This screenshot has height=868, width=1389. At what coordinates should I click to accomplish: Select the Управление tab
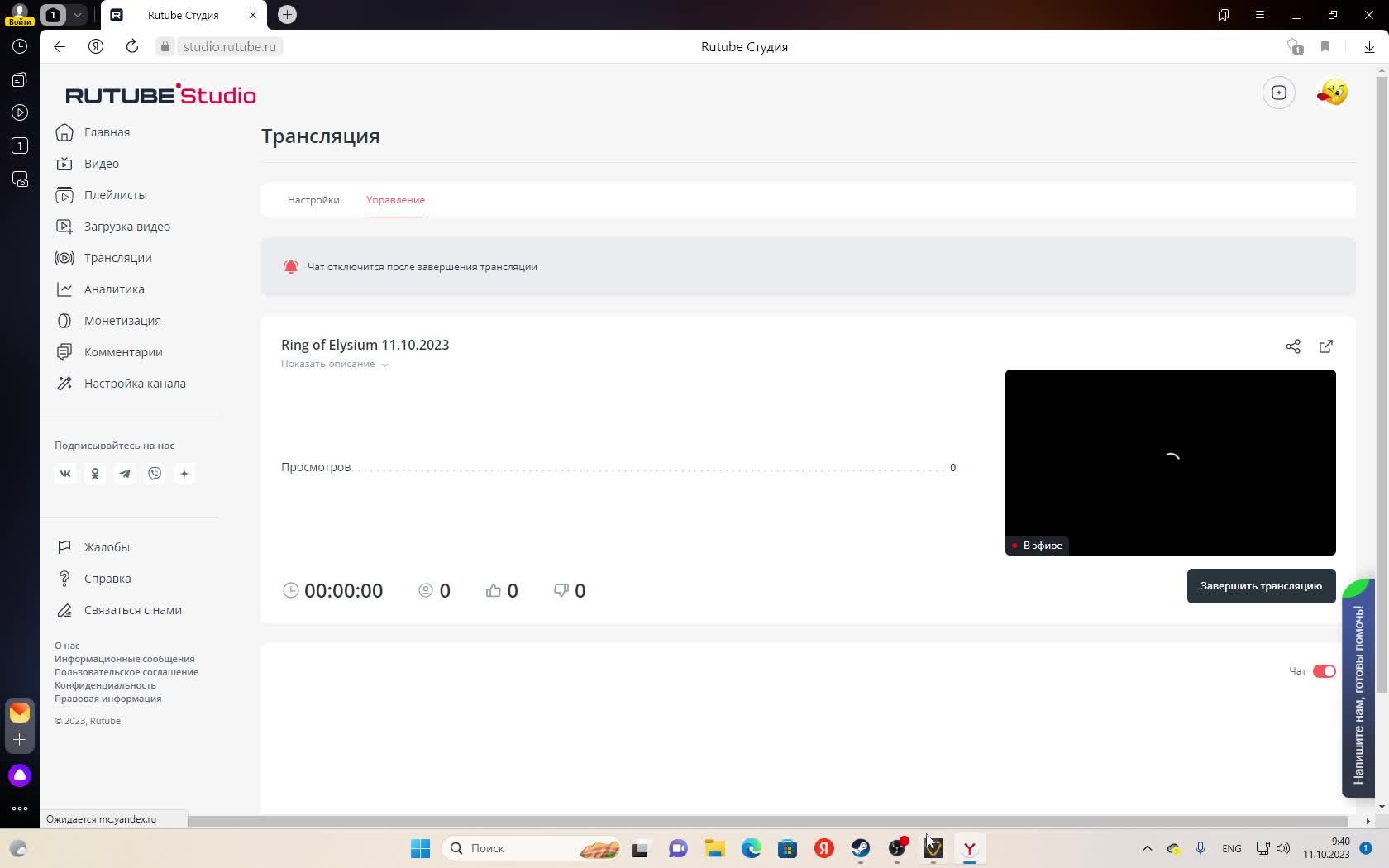pyautogui.click(x=395, y=200)
